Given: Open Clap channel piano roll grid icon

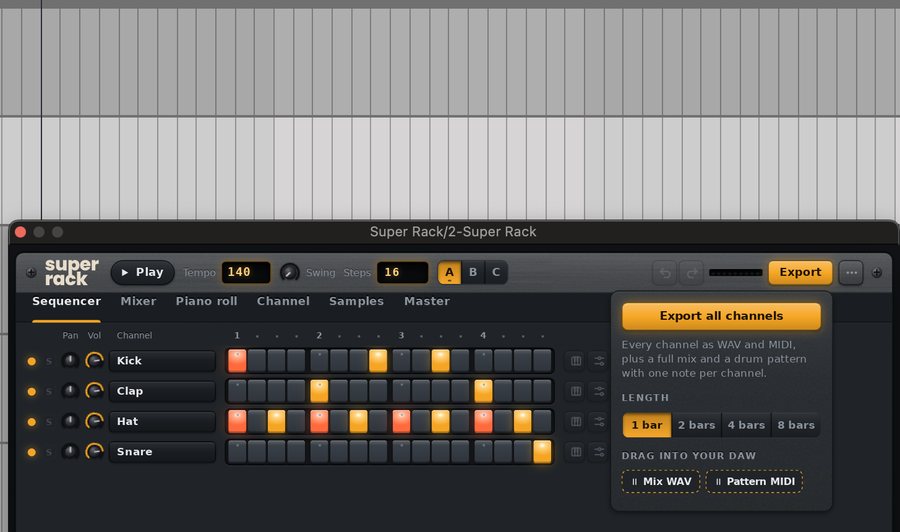Looking at the screenshot, I should click(576, 391).
